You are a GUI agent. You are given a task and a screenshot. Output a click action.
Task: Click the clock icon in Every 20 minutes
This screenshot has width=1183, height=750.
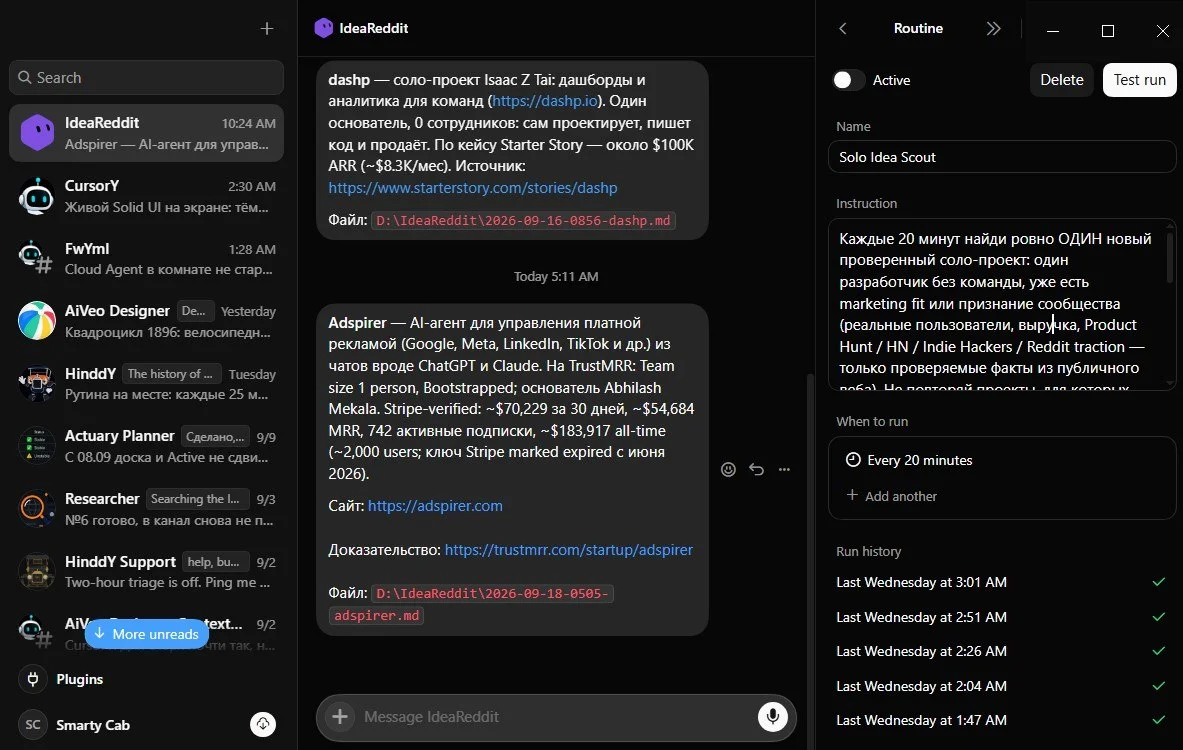click(853, 460)
